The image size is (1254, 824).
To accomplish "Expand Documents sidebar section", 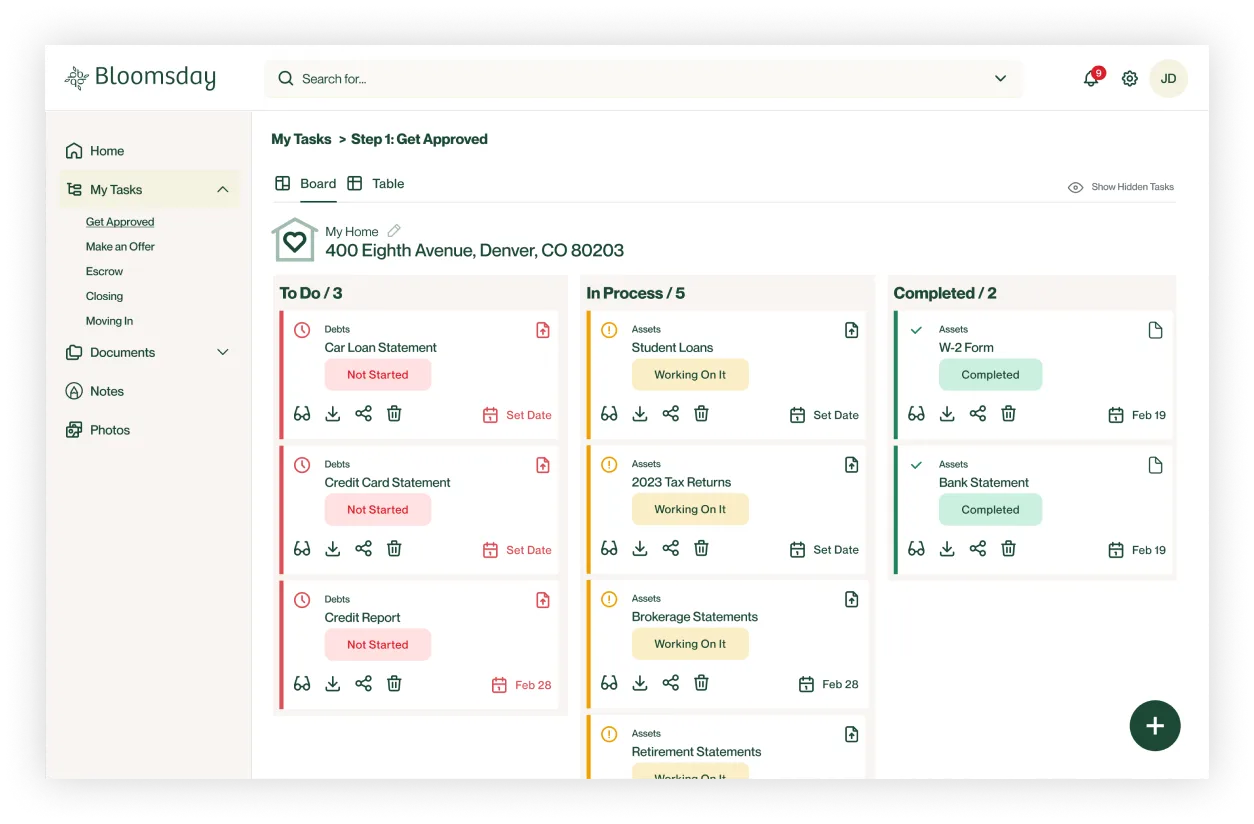I will 223,352.
